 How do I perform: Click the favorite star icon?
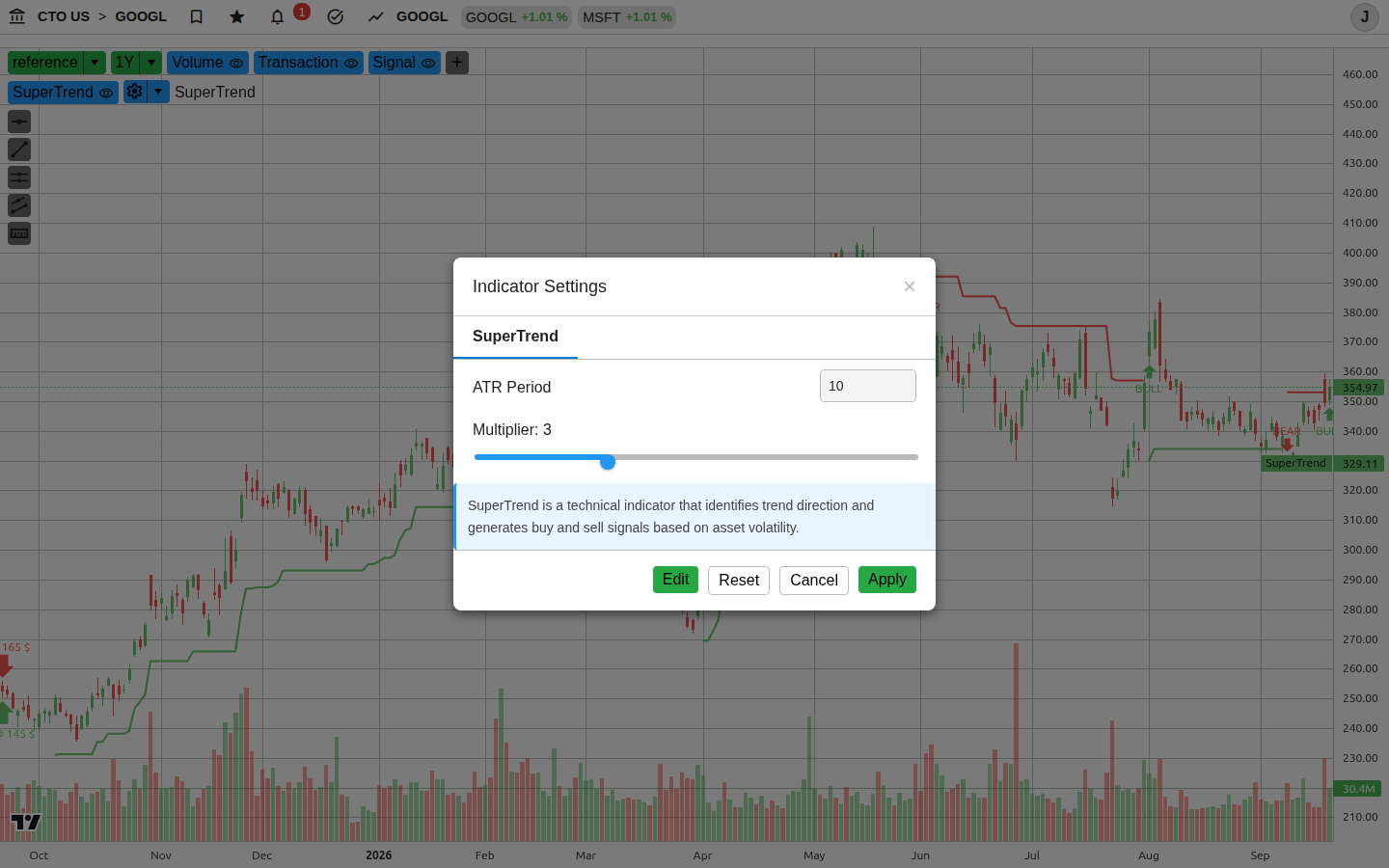(237, 16)
